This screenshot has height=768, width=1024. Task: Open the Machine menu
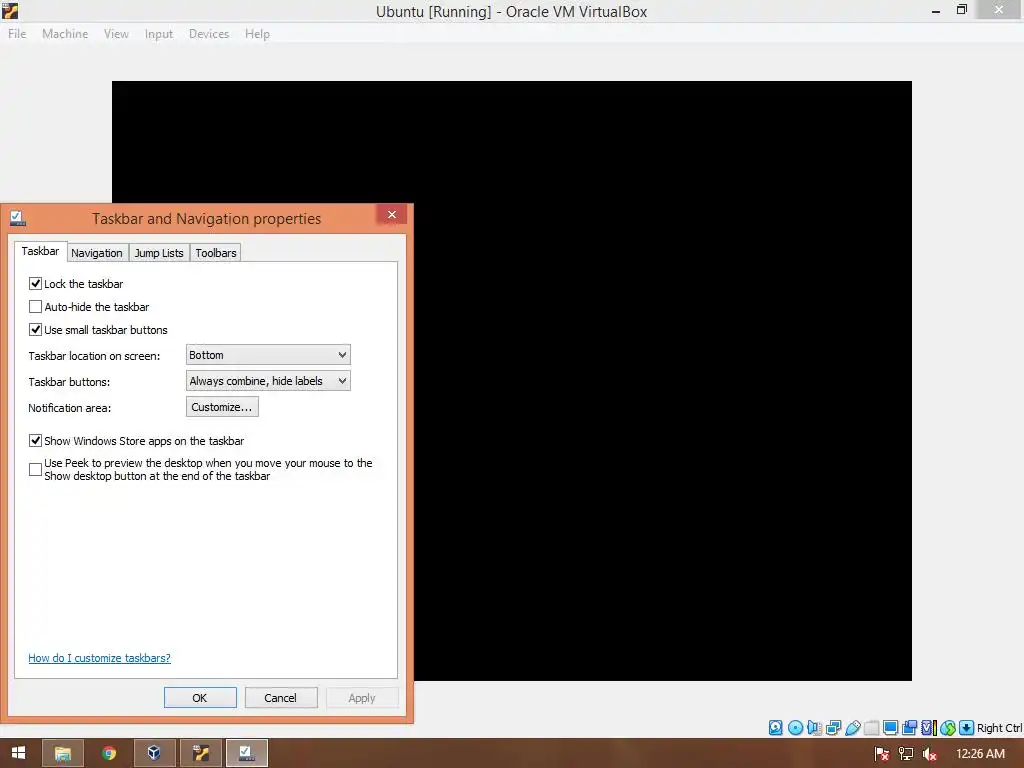(x=65, y=33)
